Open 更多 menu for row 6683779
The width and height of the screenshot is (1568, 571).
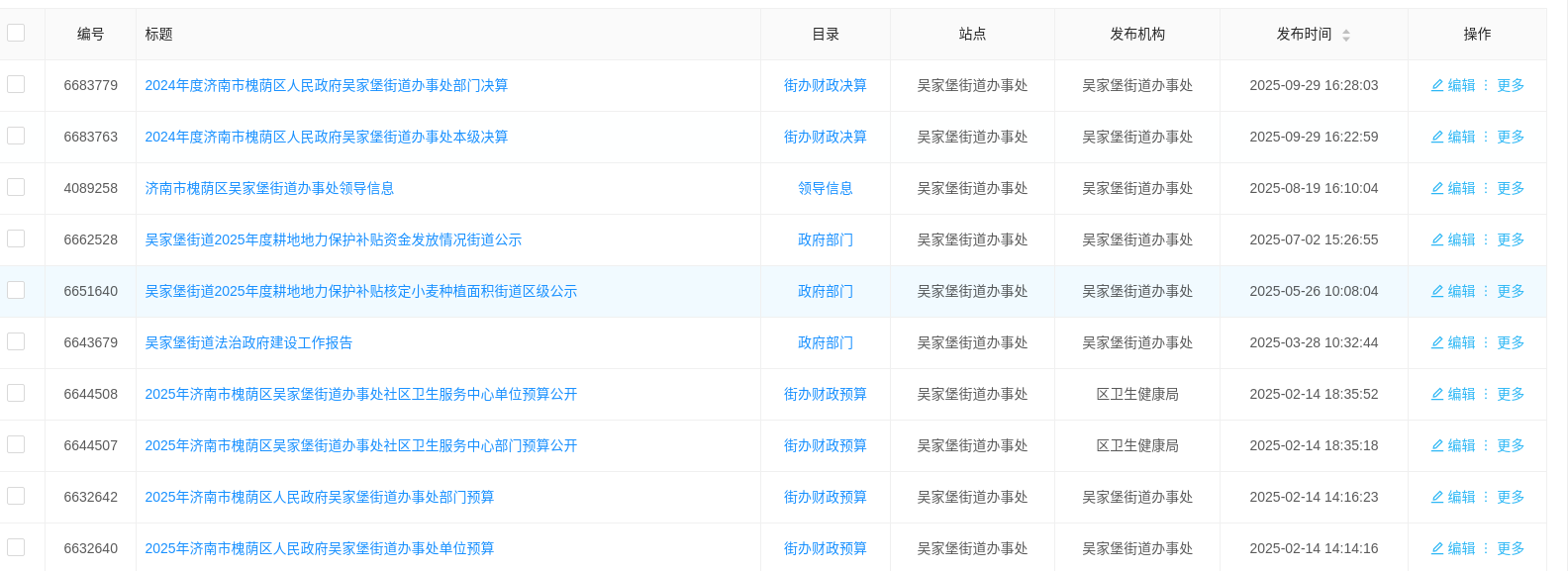(x=1510, y=86)
